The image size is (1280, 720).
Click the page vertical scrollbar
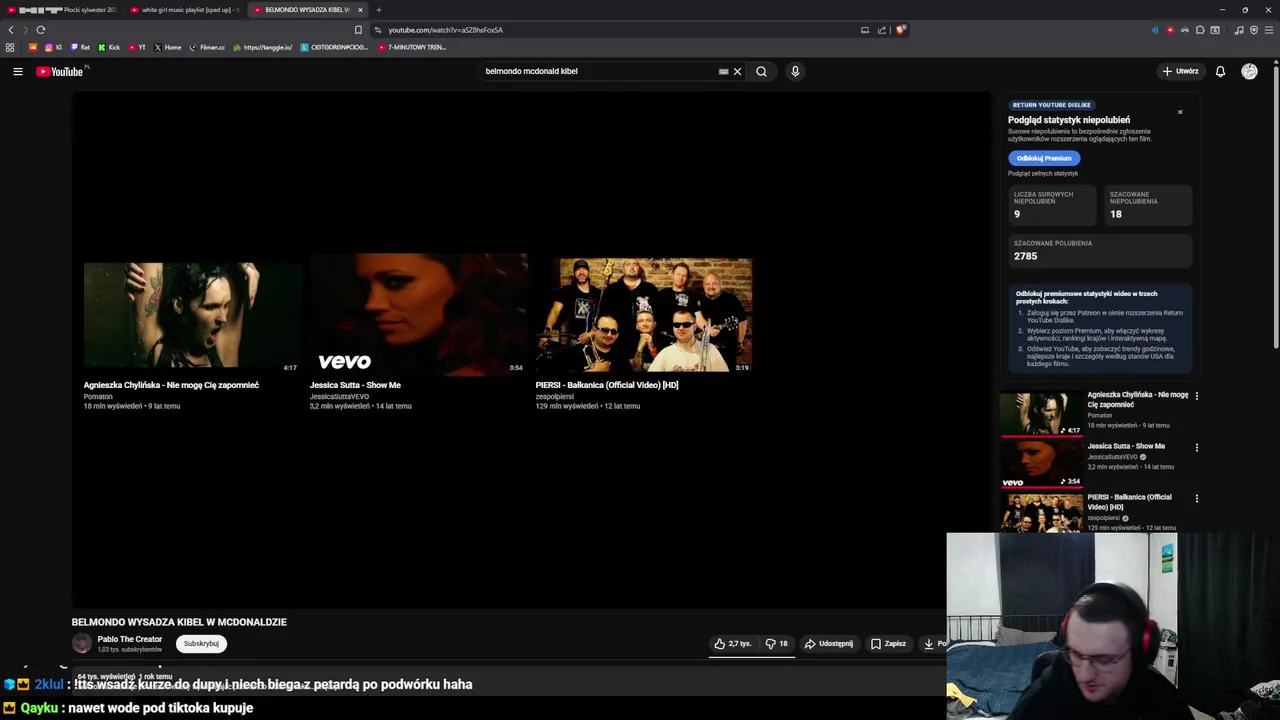[x=1276, y=205]
